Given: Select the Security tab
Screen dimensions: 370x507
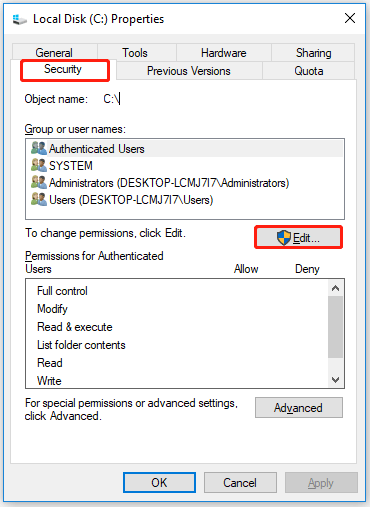Looking at the screenshot, I should [63, 70].
